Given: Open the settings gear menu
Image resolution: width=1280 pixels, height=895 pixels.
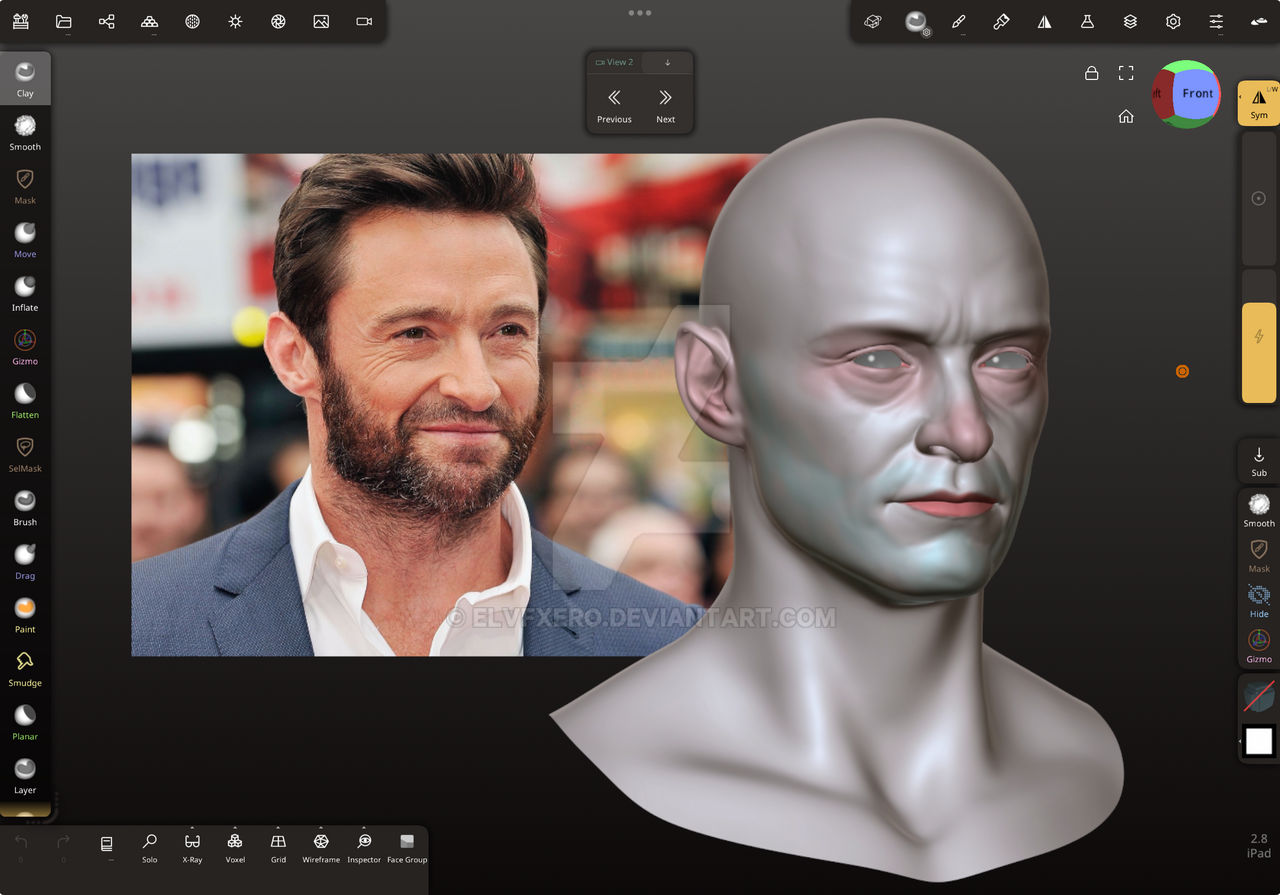Looking at the screenshot, I should pos(1173,21).
